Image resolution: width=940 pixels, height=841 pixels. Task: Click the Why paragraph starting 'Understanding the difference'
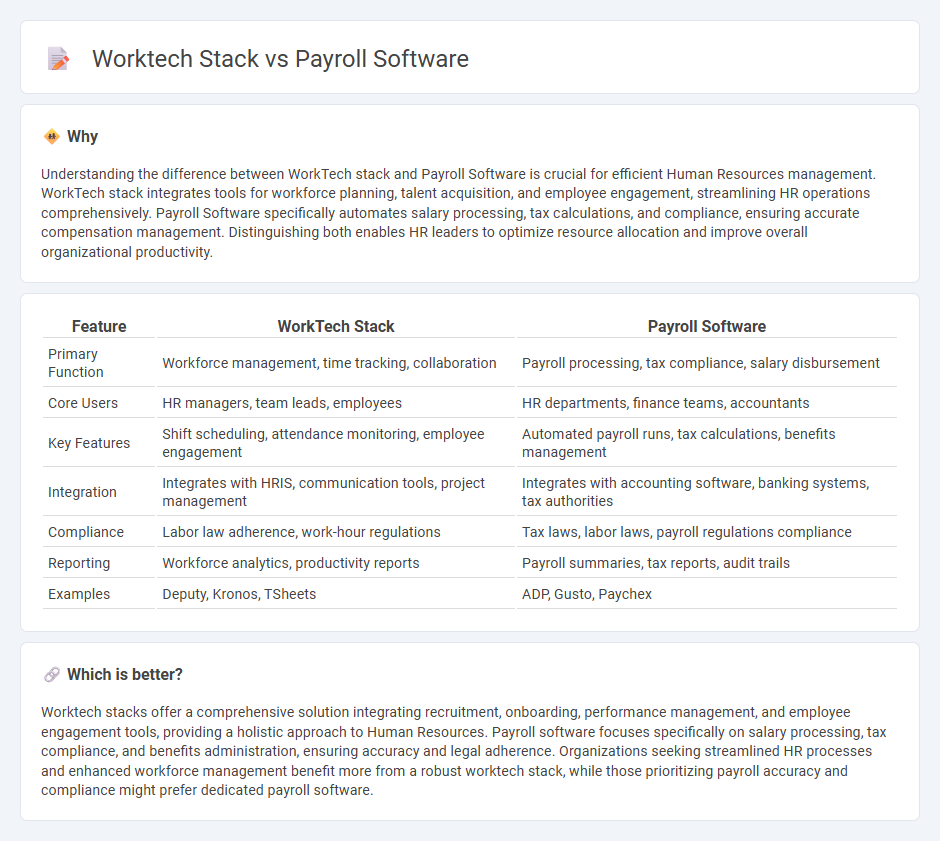(459, 213)
